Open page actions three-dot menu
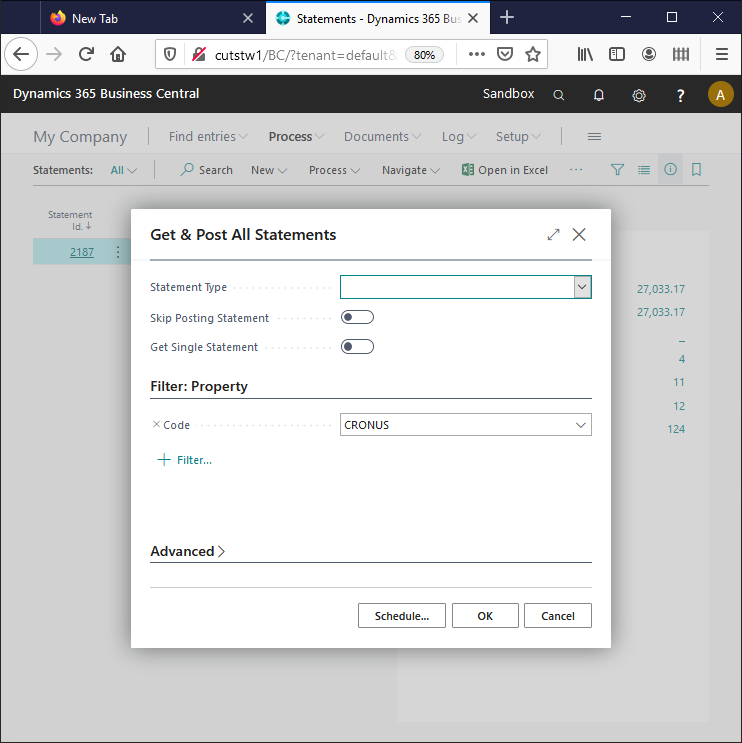 [477, 54]
